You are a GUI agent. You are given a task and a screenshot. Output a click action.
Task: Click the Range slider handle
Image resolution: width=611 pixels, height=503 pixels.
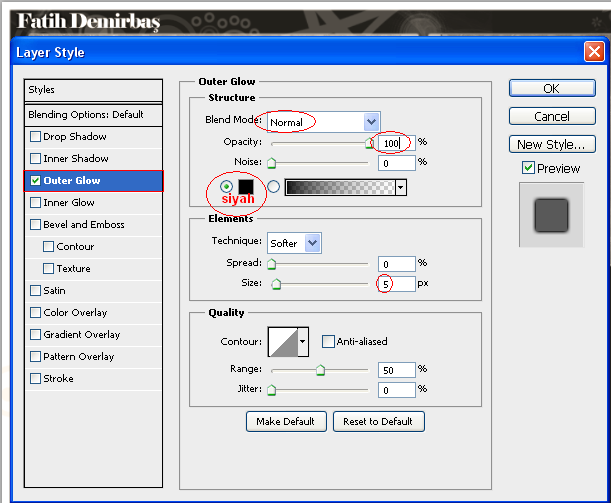point(320,370)
